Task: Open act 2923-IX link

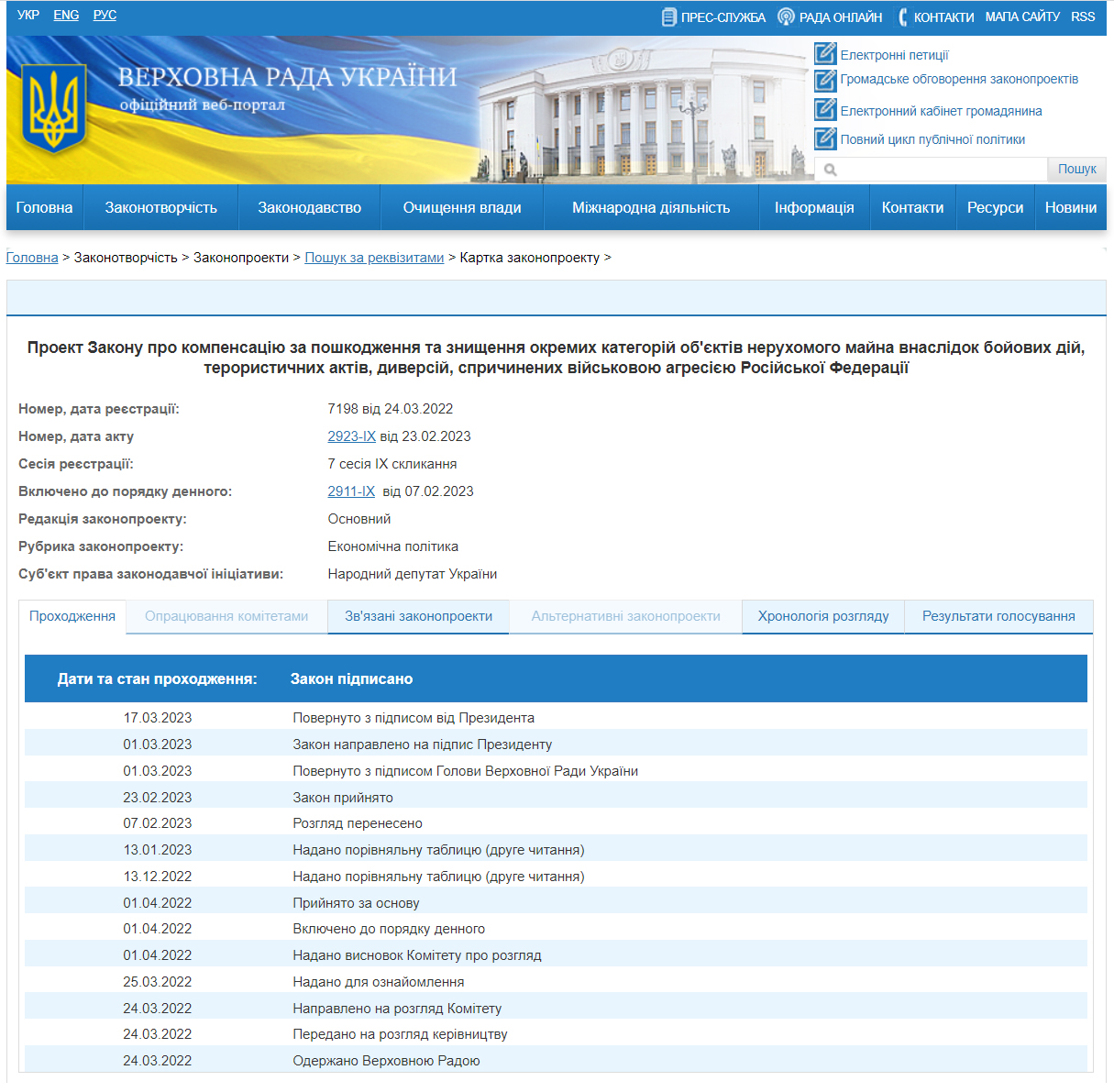Action: tap(351, 436)
